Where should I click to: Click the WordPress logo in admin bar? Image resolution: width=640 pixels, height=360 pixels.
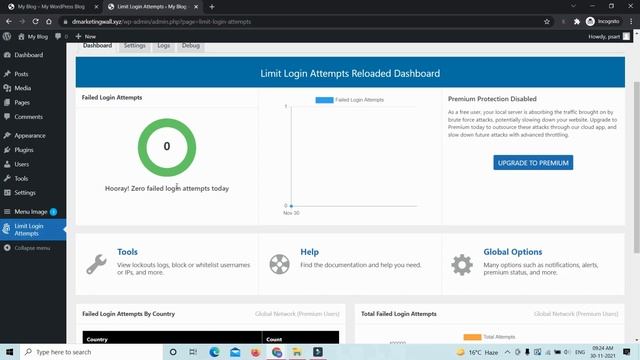coord(7,36)
